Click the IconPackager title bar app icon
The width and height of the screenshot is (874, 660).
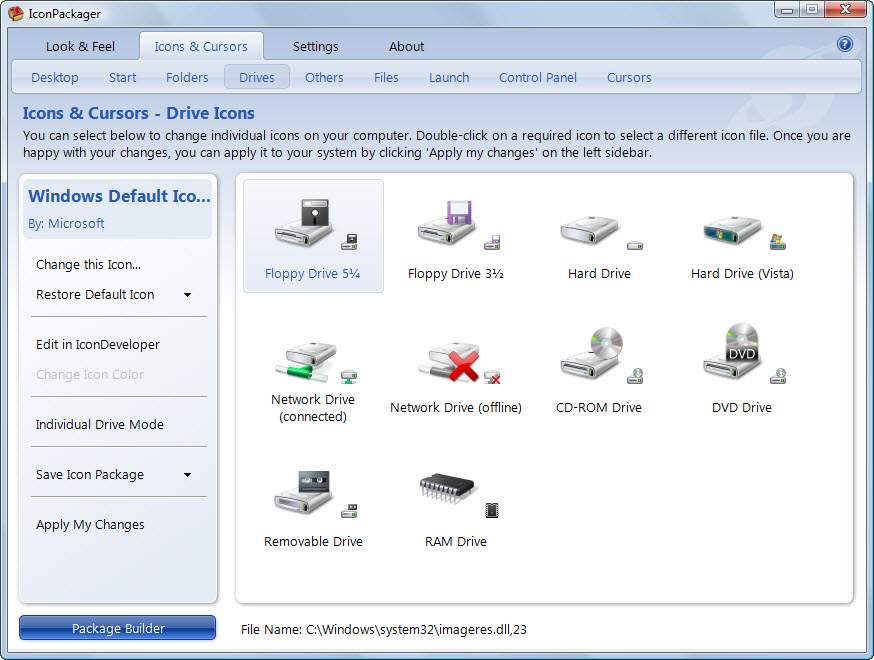[x=16, y=13]
